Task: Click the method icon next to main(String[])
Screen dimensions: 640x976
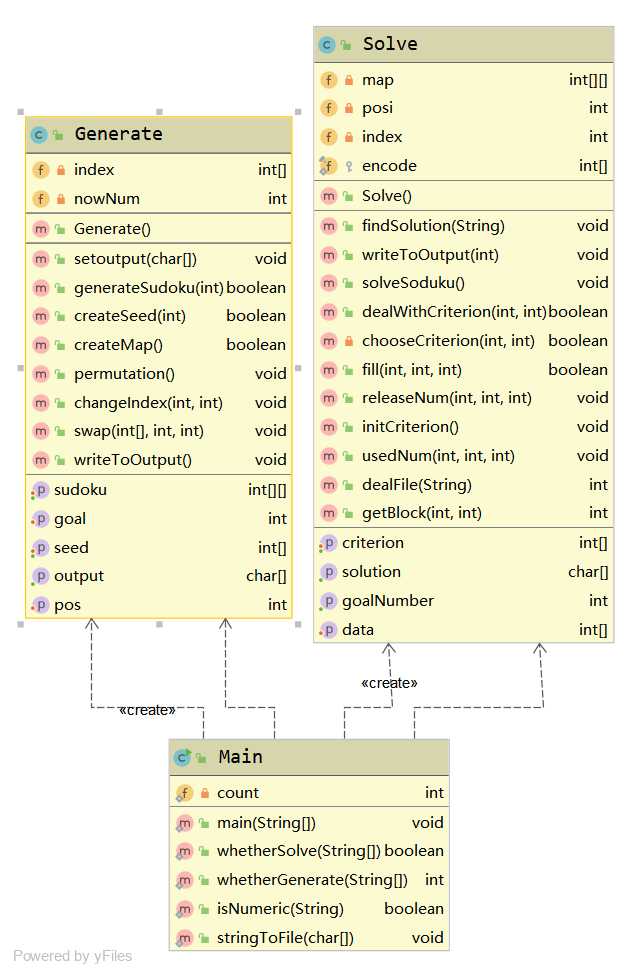Action: tap(184, 824)
